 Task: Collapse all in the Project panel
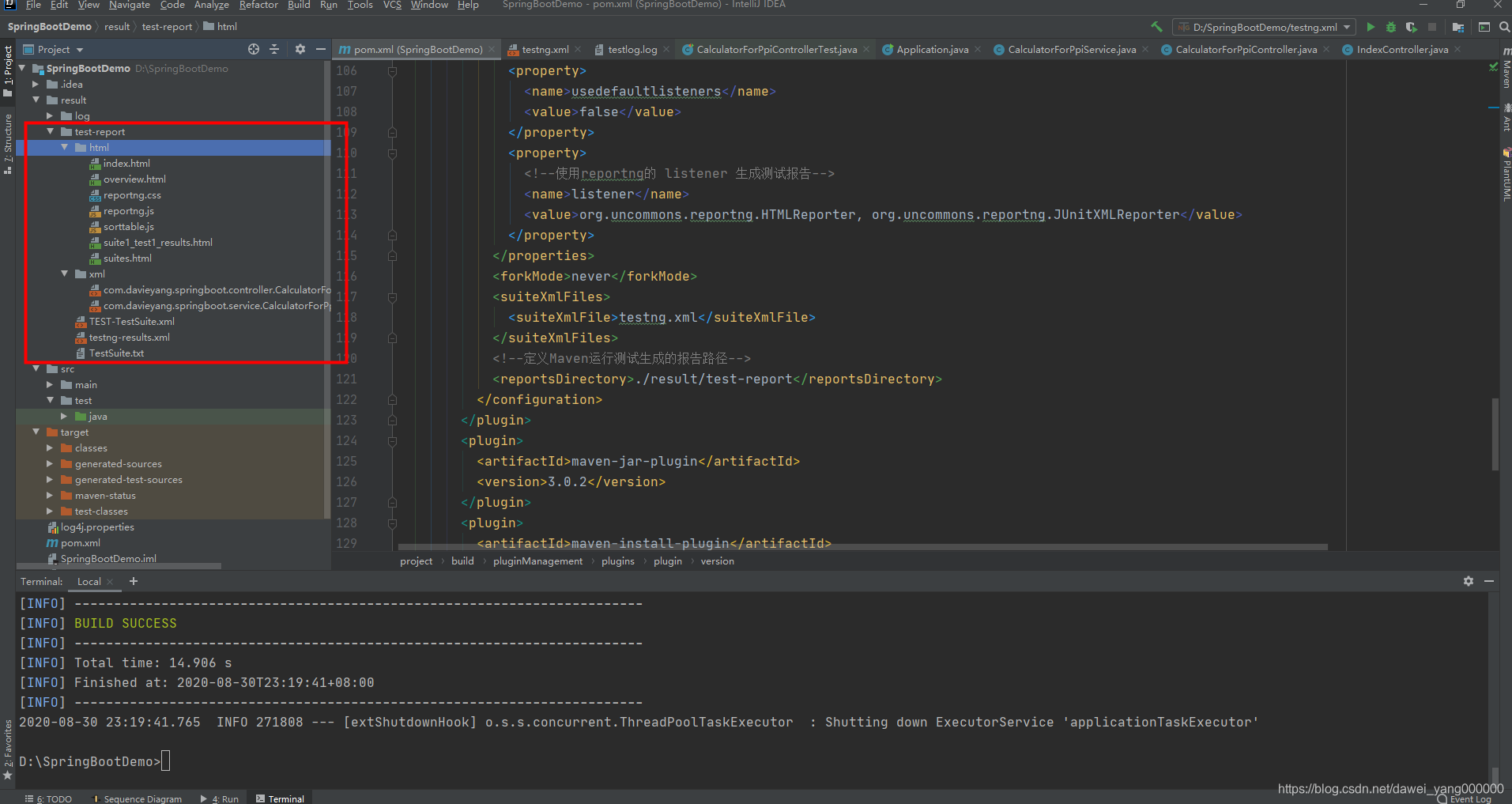click(x=274, y=49)
